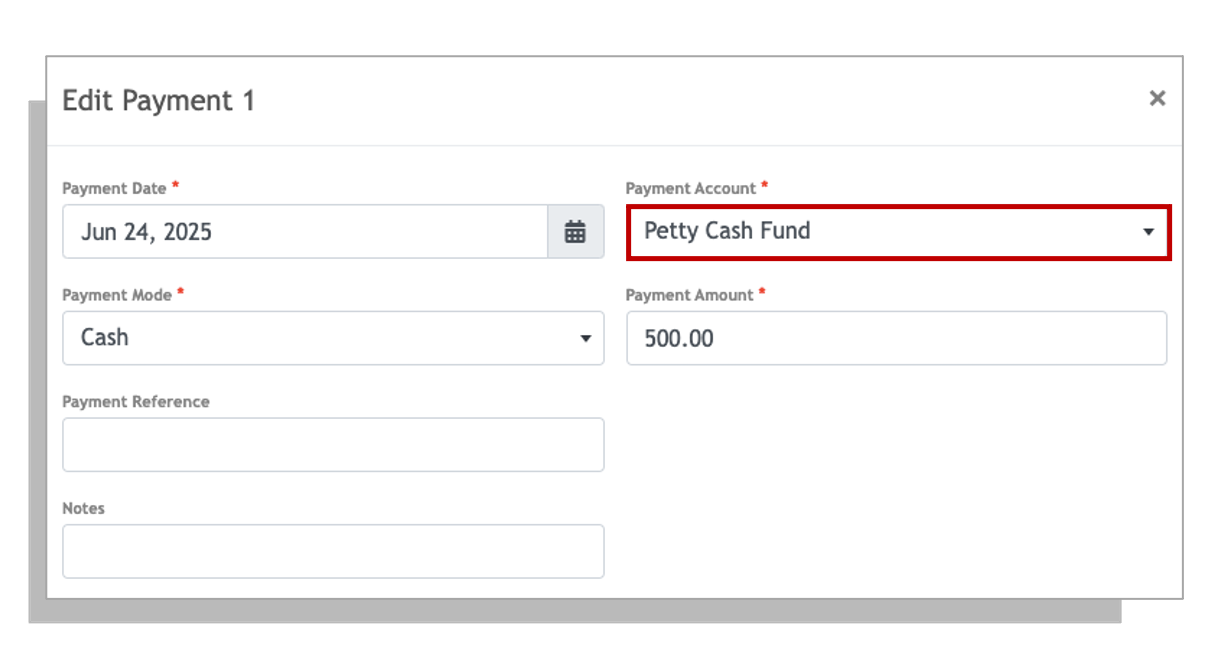Click the Payment Mode caret arrow
1225x672 pixels.
click(x=586, y=339)
